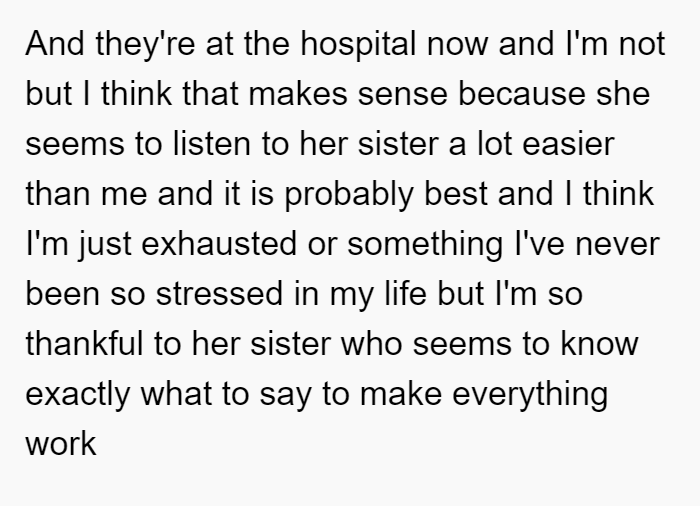Click the word "easier"
This screenshot has width=700, height=506.
point(568,143)
